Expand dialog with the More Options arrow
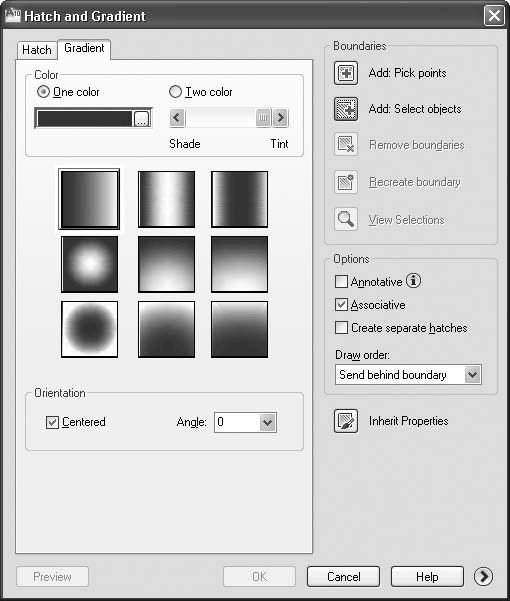Screen dimensions: 510x601 483,576
